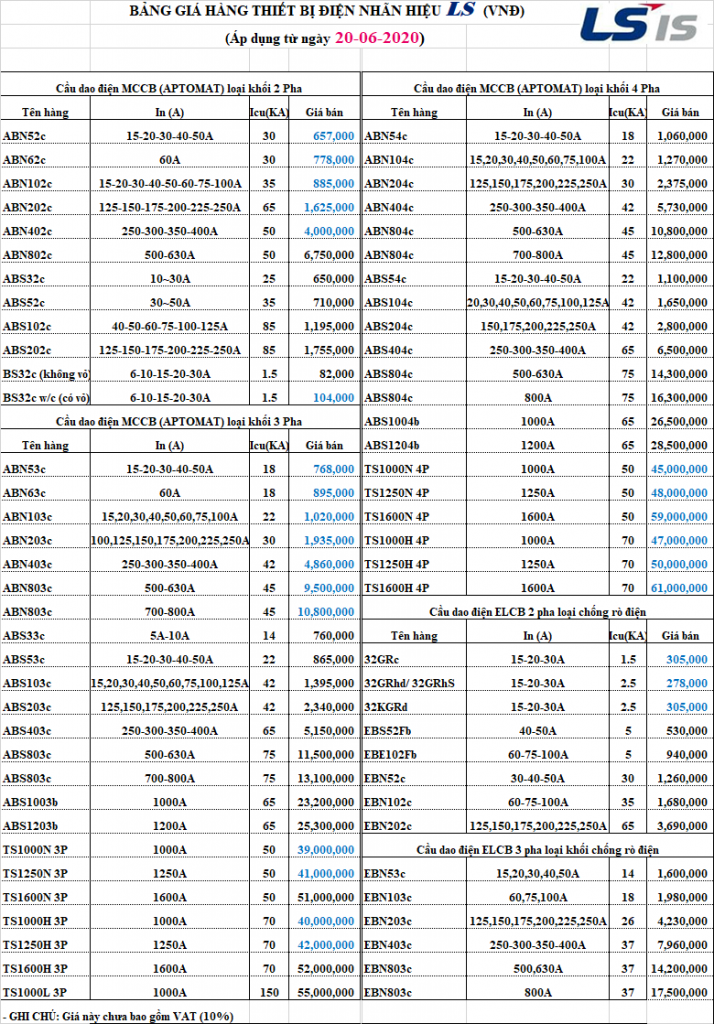Image resolution: width=714 pixels, height=1024 pixels.
Task: Click the ELCB 2 pha chống rò điện header
Action: (x=537, y=611)
